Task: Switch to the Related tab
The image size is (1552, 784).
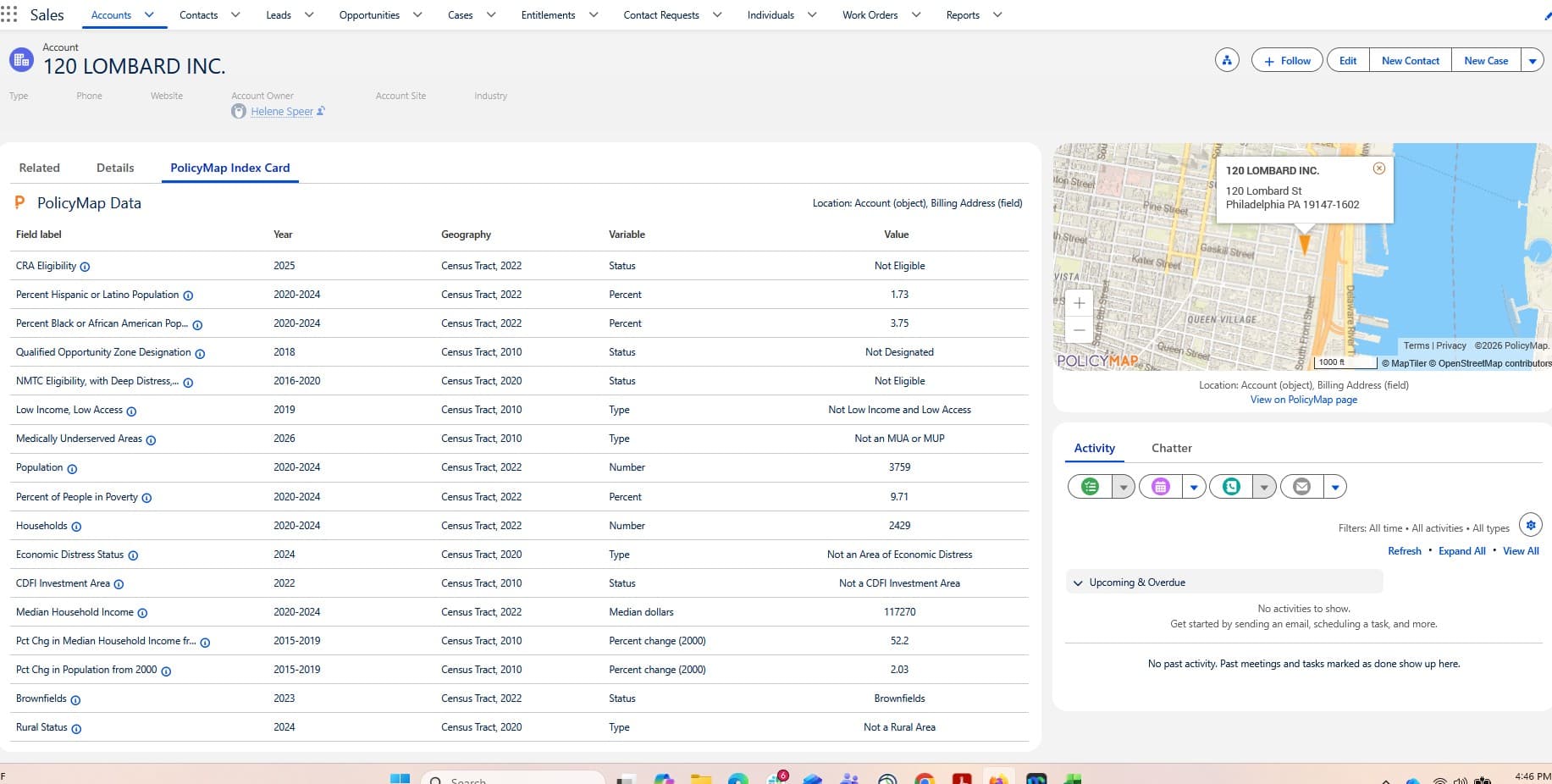Action: [x=40, y=168]
